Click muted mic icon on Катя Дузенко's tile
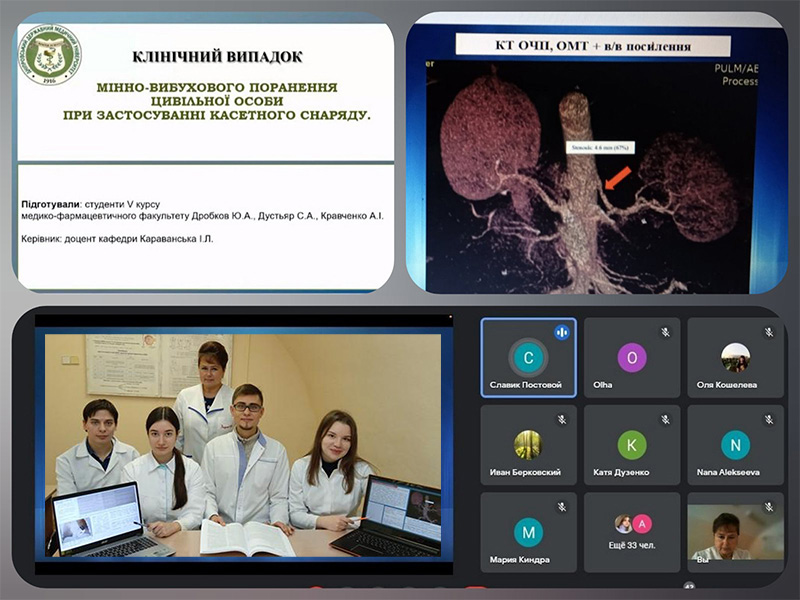Viewport: 800px width, 600px height. coord(665,419)
